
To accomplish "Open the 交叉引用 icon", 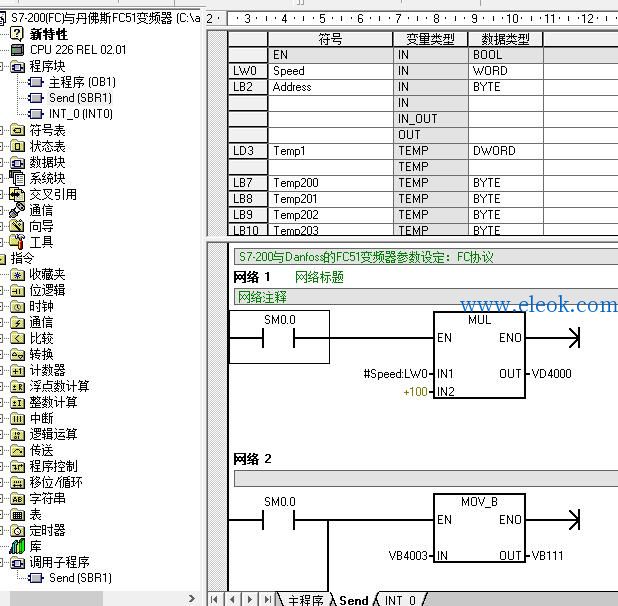I will 17,194.
